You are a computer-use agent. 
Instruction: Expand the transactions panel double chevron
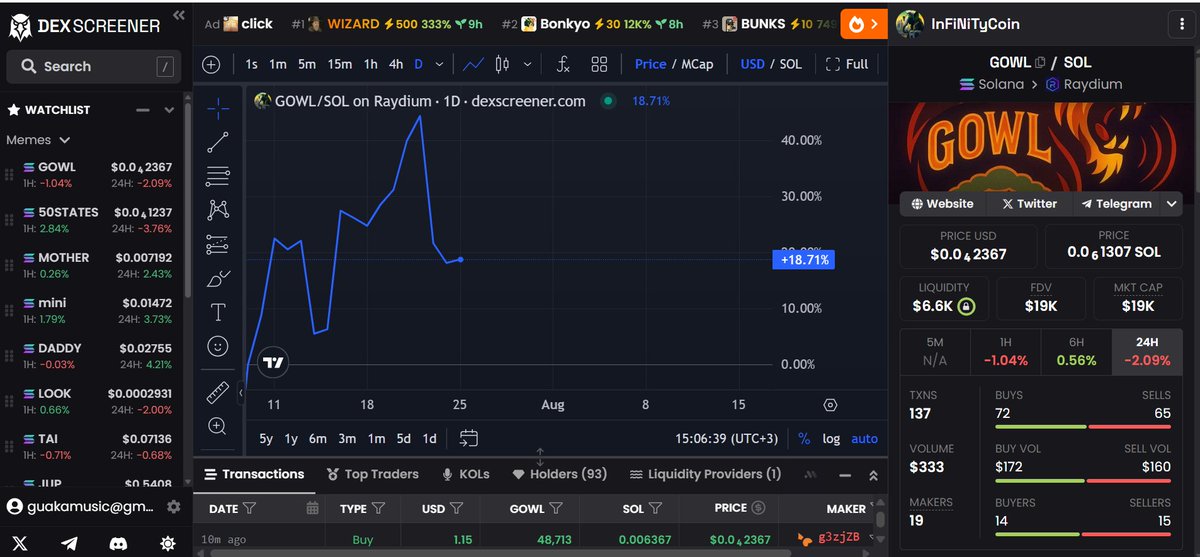(873, 475)
